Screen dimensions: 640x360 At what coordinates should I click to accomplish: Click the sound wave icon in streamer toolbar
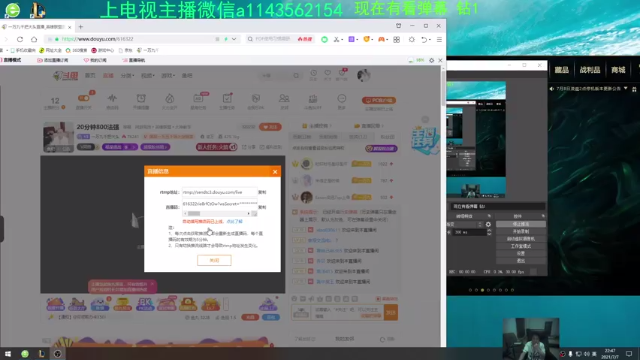112,98
